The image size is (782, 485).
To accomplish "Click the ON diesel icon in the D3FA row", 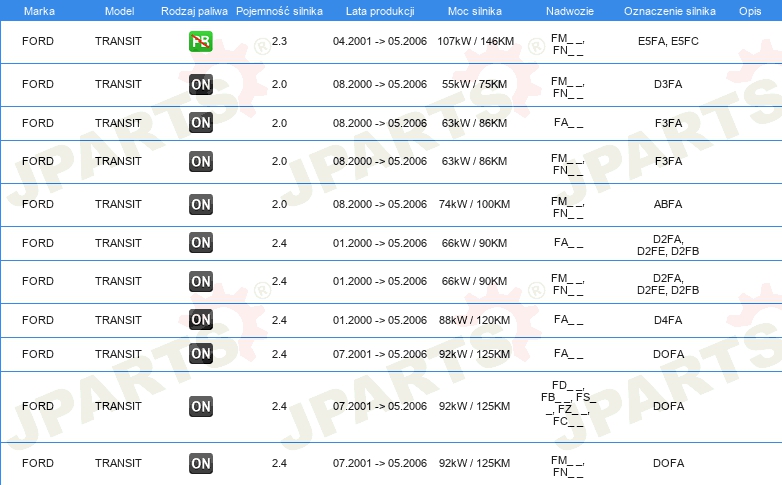I will 201,84.
